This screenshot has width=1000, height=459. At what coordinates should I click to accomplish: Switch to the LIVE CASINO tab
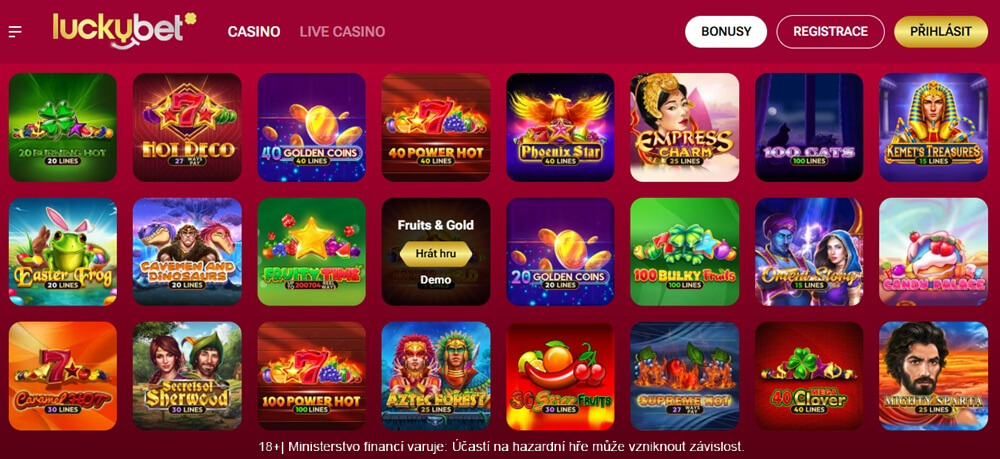[342, 31]
